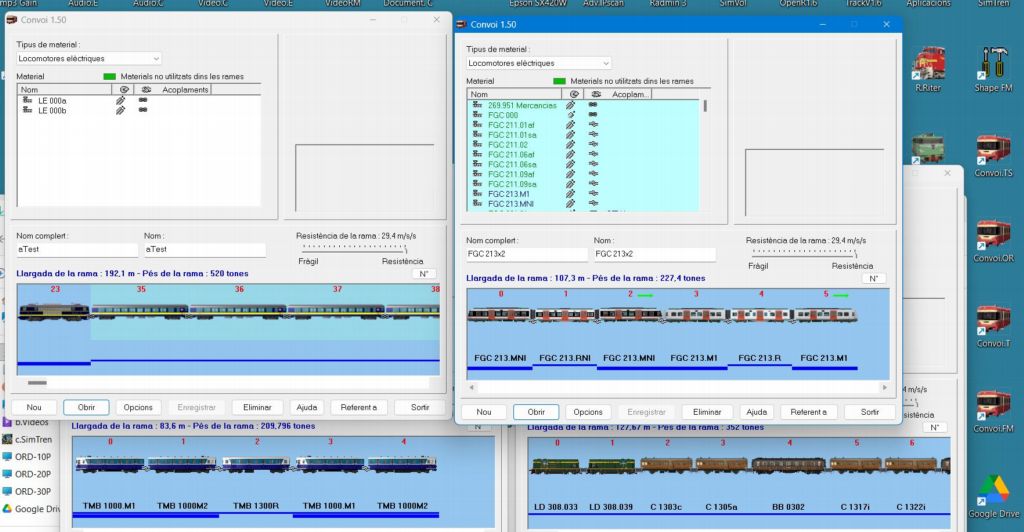Click locomotive icon left of FGC 211.09sa
This screenshot has height=532, width=1024.
[x=477, y=184]
